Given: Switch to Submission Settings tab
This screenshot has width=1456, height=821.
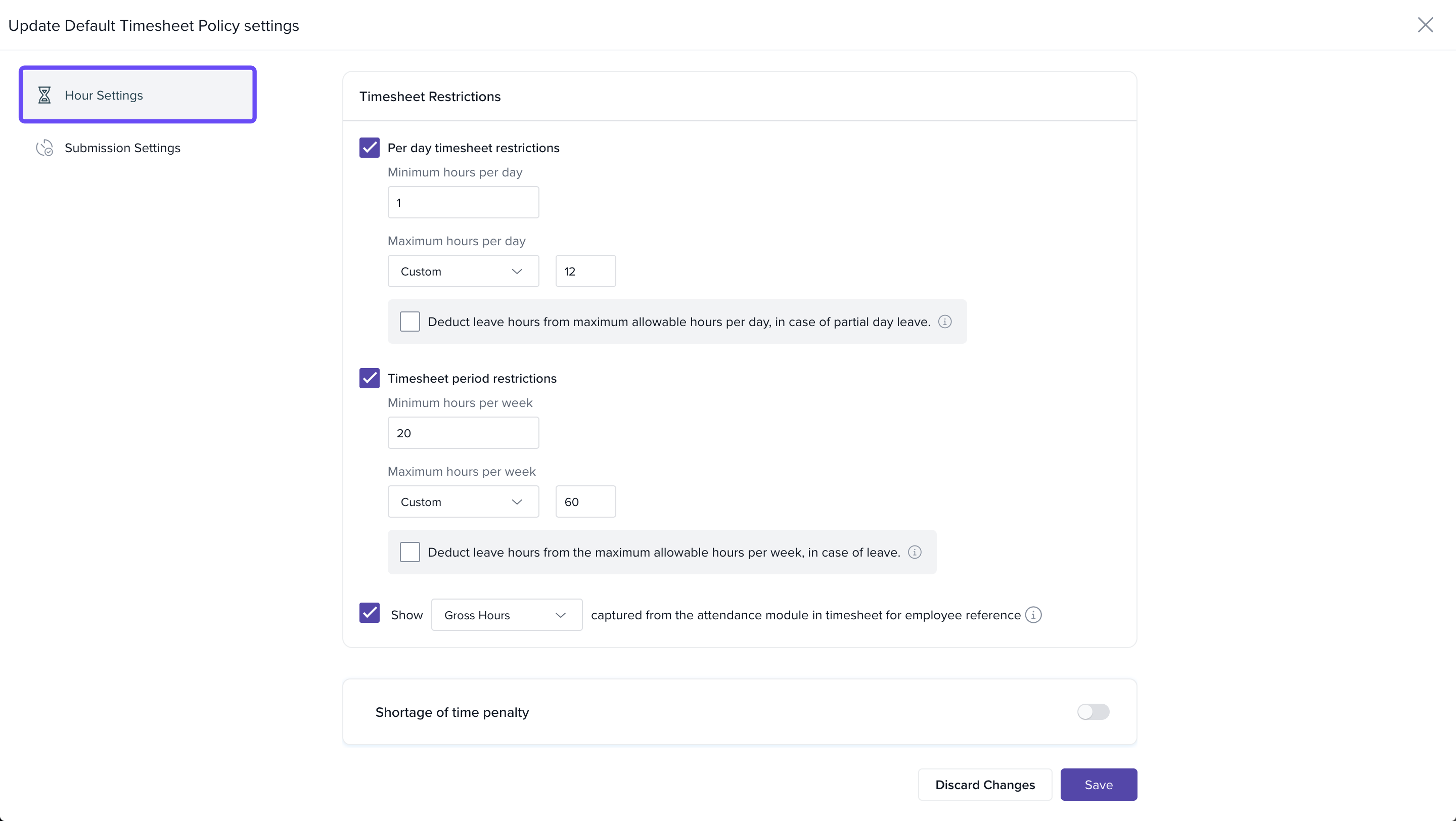Looking at the screenshot, I should point(122,148).
